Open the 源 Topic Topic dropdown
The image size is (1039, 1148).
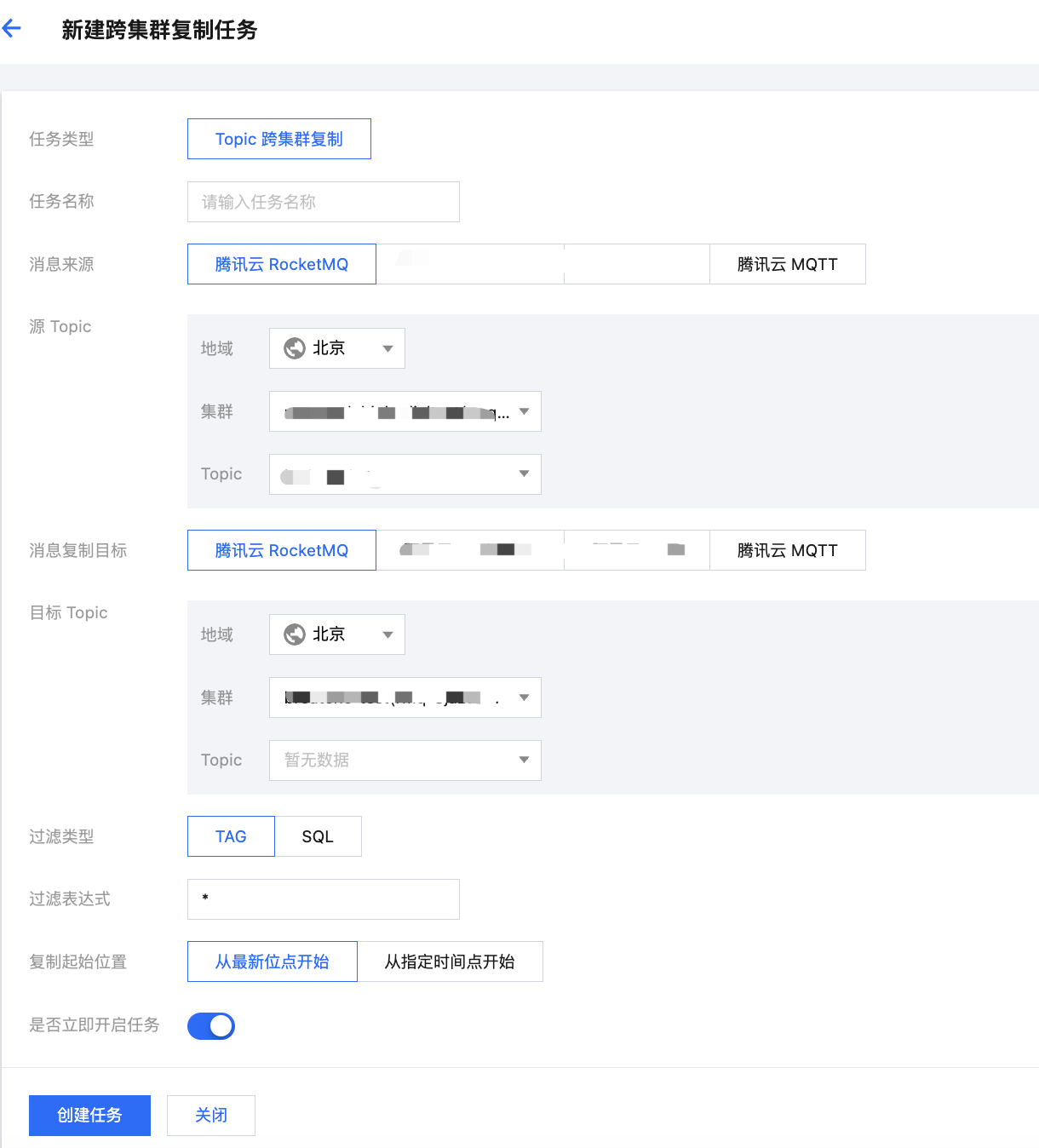405,474
